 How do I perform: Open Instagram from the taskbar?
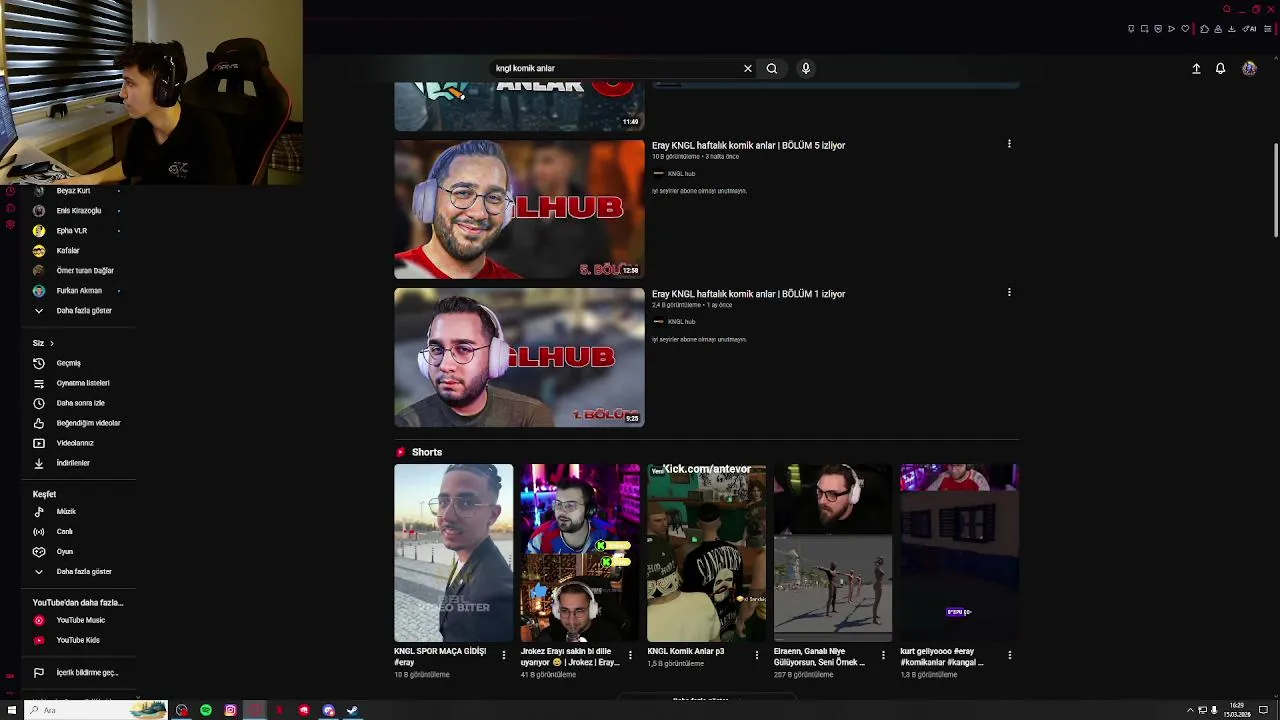(230, 710)
